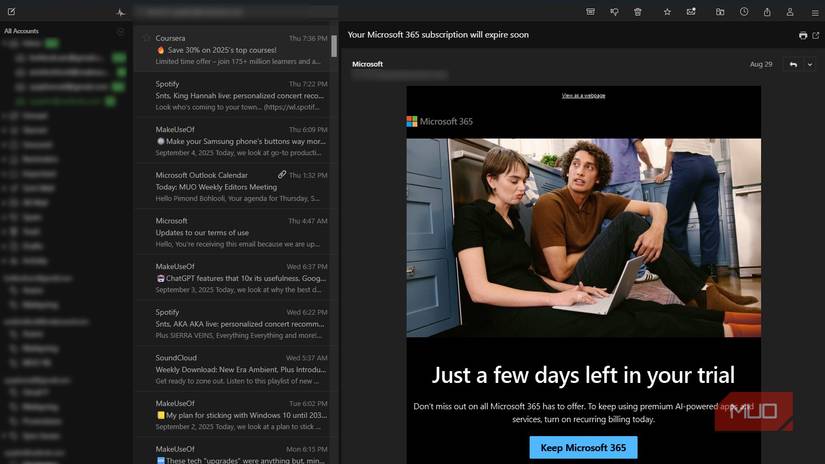Open the MakeUseOf ChatGPT features email
This screenshot has height=464, width=825.
point(235,278)
